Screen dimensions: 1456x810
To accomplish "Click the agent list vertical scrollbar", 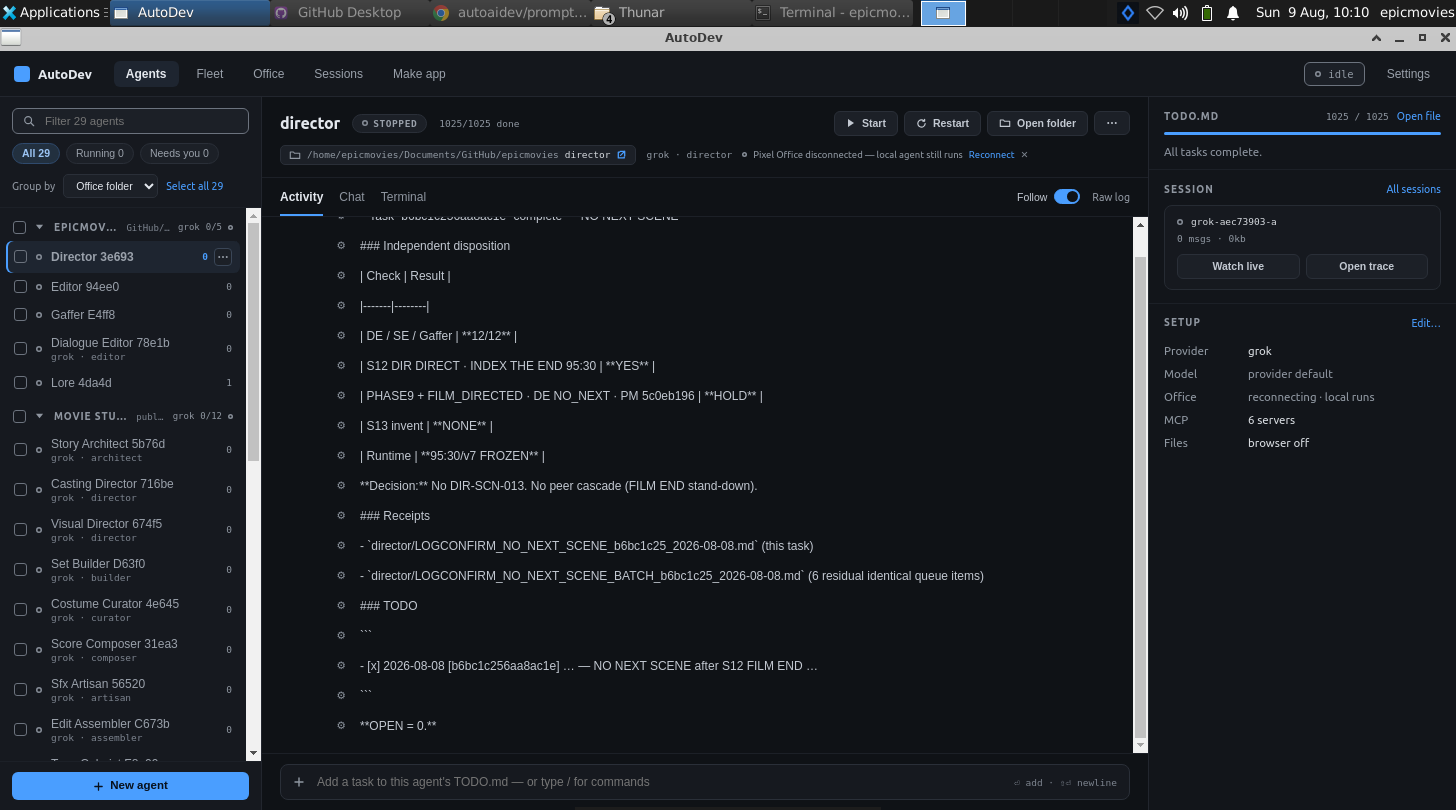I will [253, 340].
